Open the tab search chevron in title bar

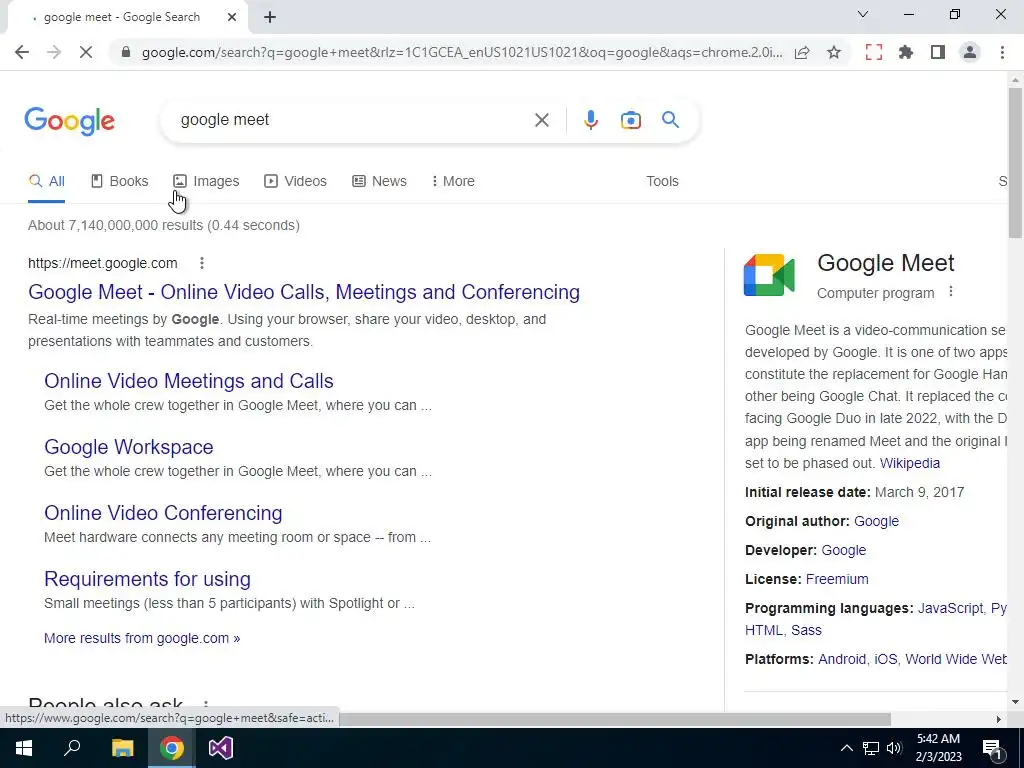coord(863,14)
